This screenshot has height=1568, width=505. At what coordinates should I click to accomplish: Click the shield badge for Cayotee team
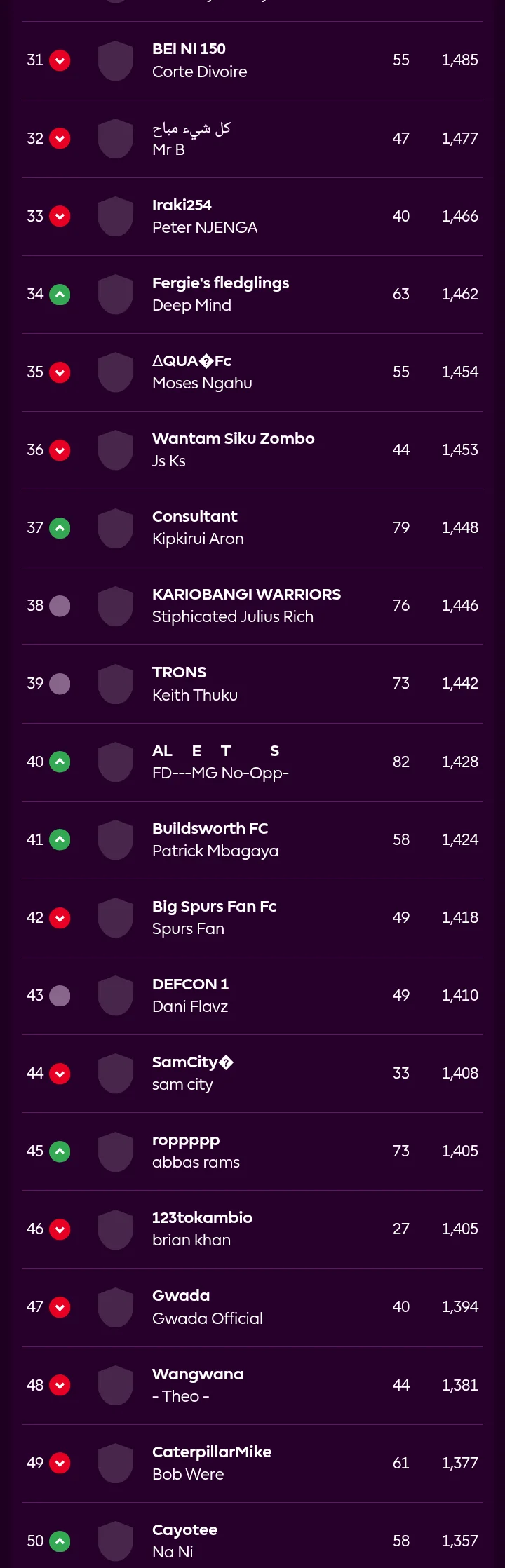point(116,1541)
